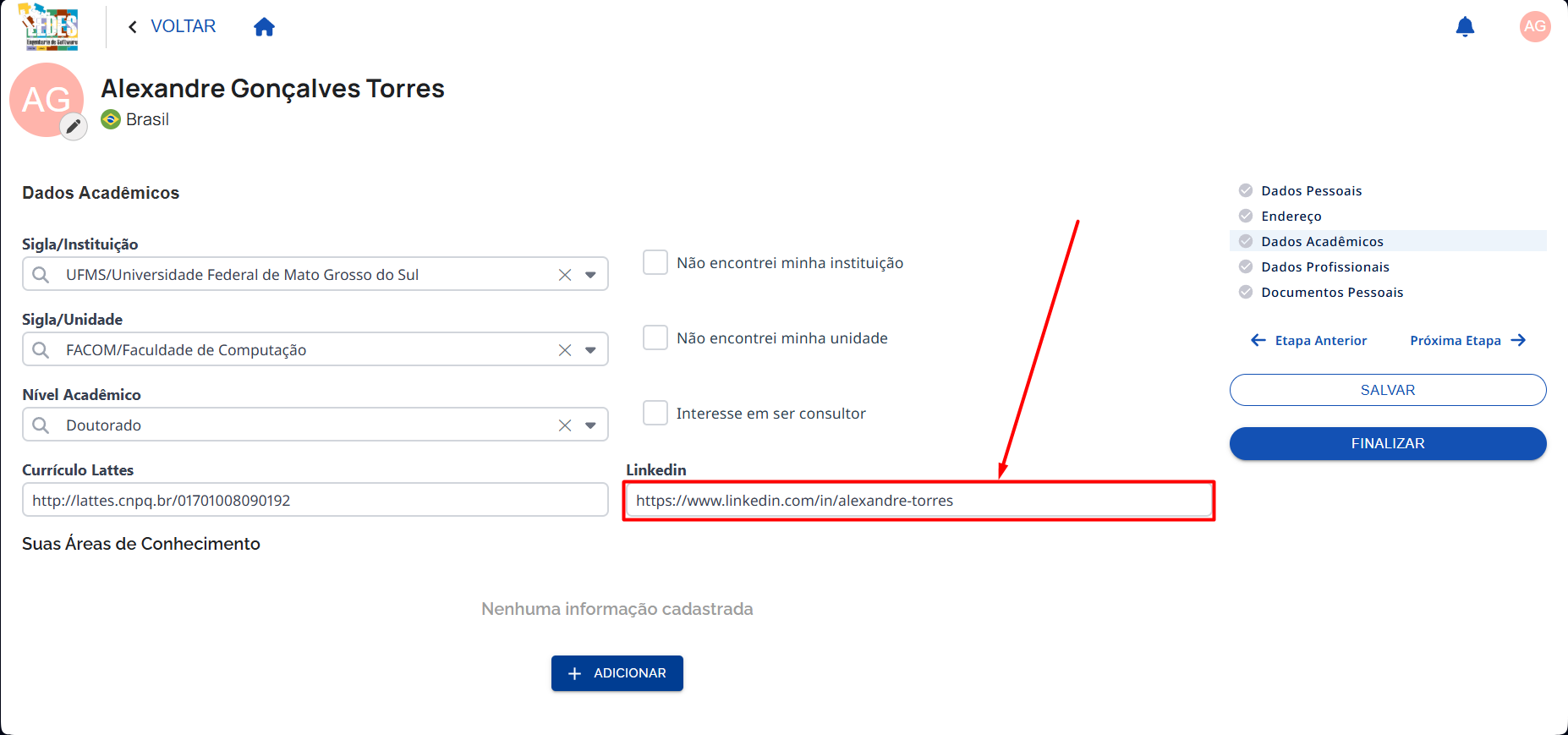Click the UFMS institution combo box text
1568x735 pixels.
tap(243, 275)
